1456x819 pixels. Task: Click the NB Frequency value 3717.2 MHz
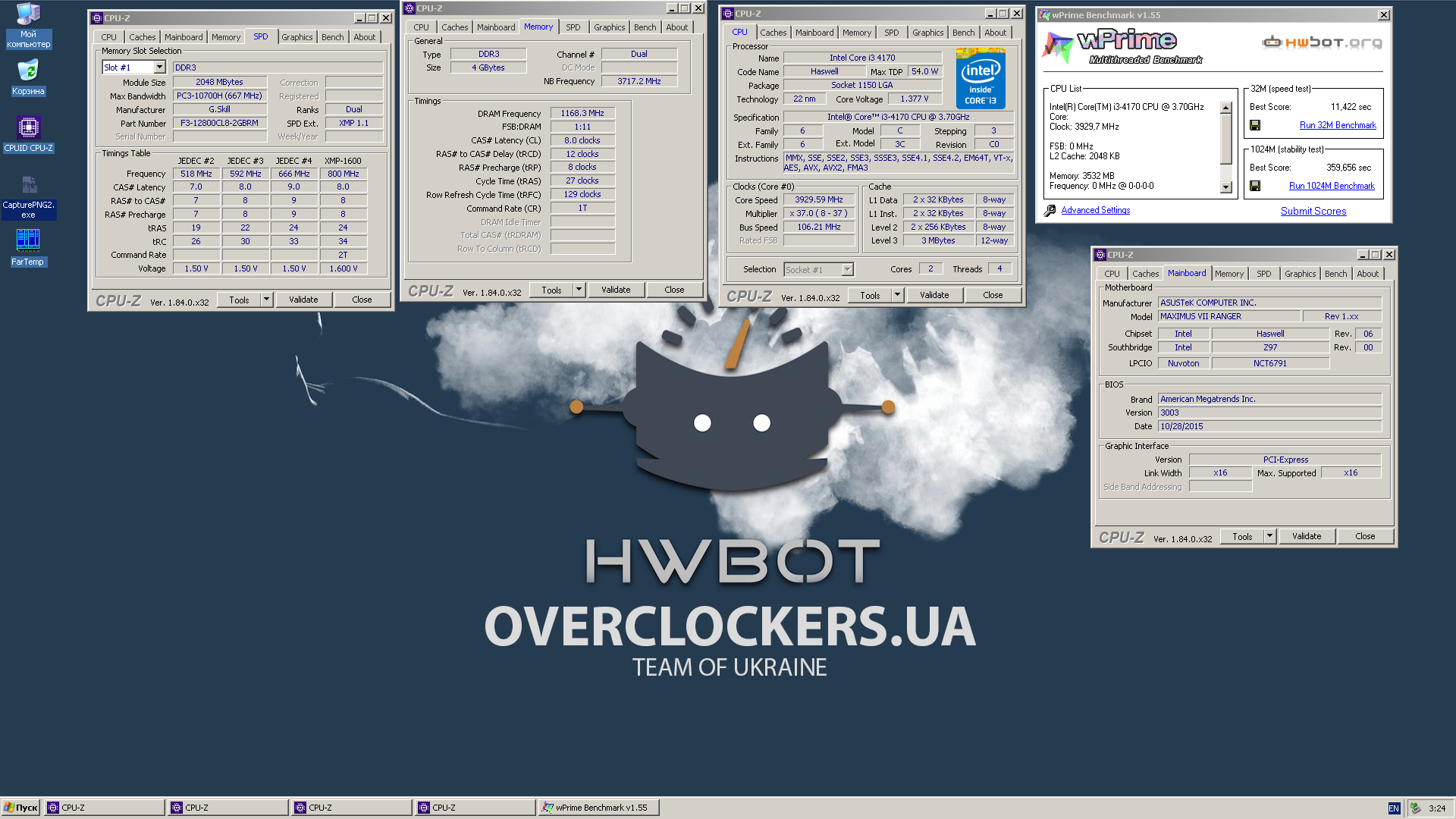point(639,81)
